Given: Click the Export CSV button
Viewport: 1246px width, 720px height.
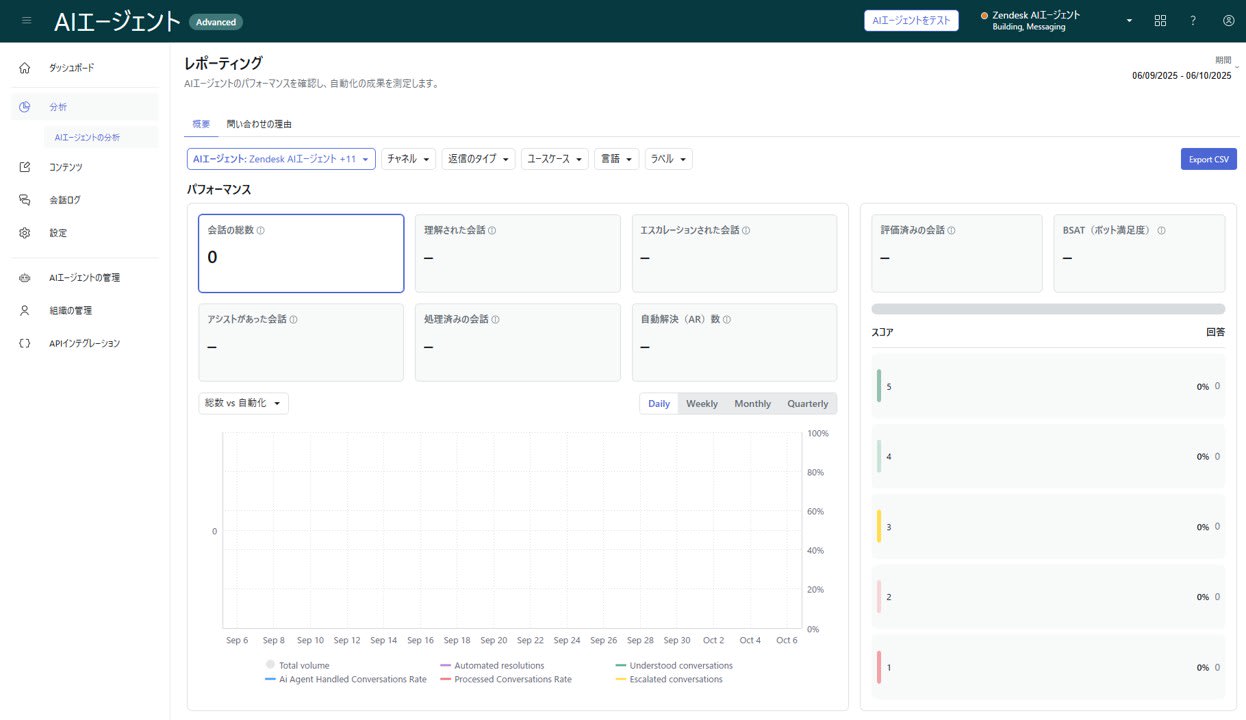Looking at the screenshot, I should click(x=1208, y=159).
